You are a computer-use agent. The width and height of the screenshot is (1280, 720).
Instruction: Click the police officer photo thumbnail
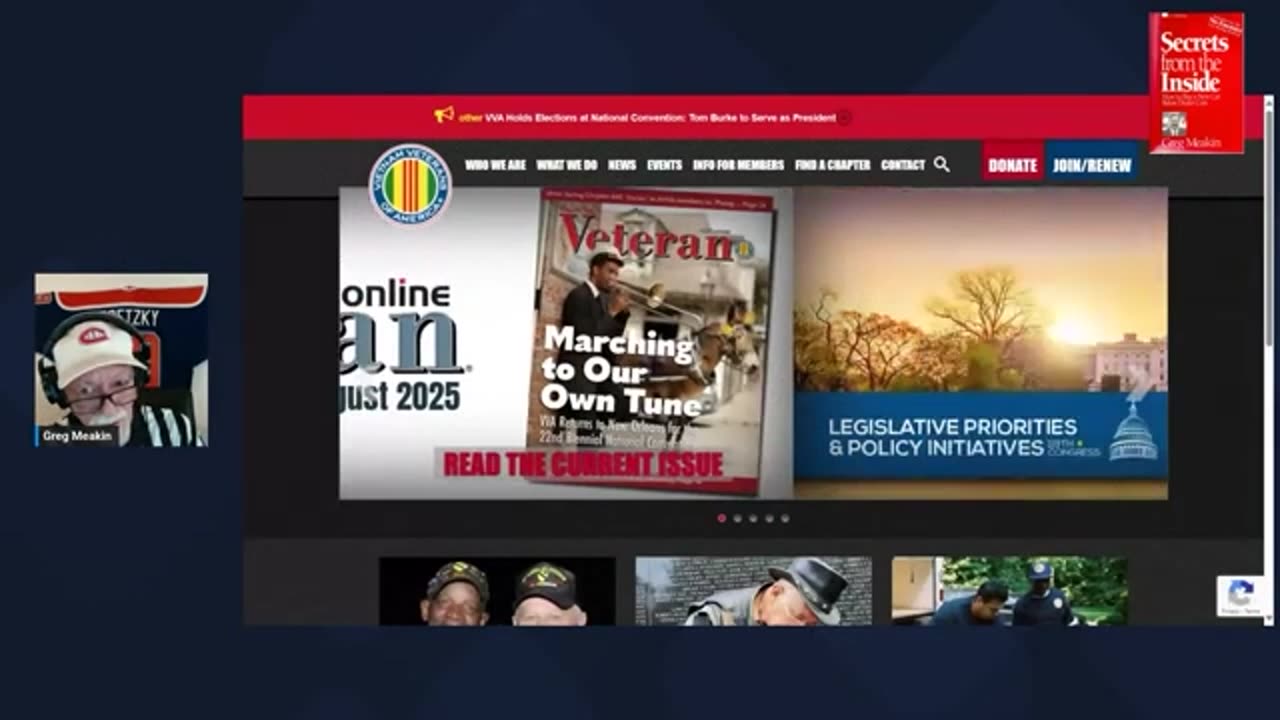[1010, 591]
